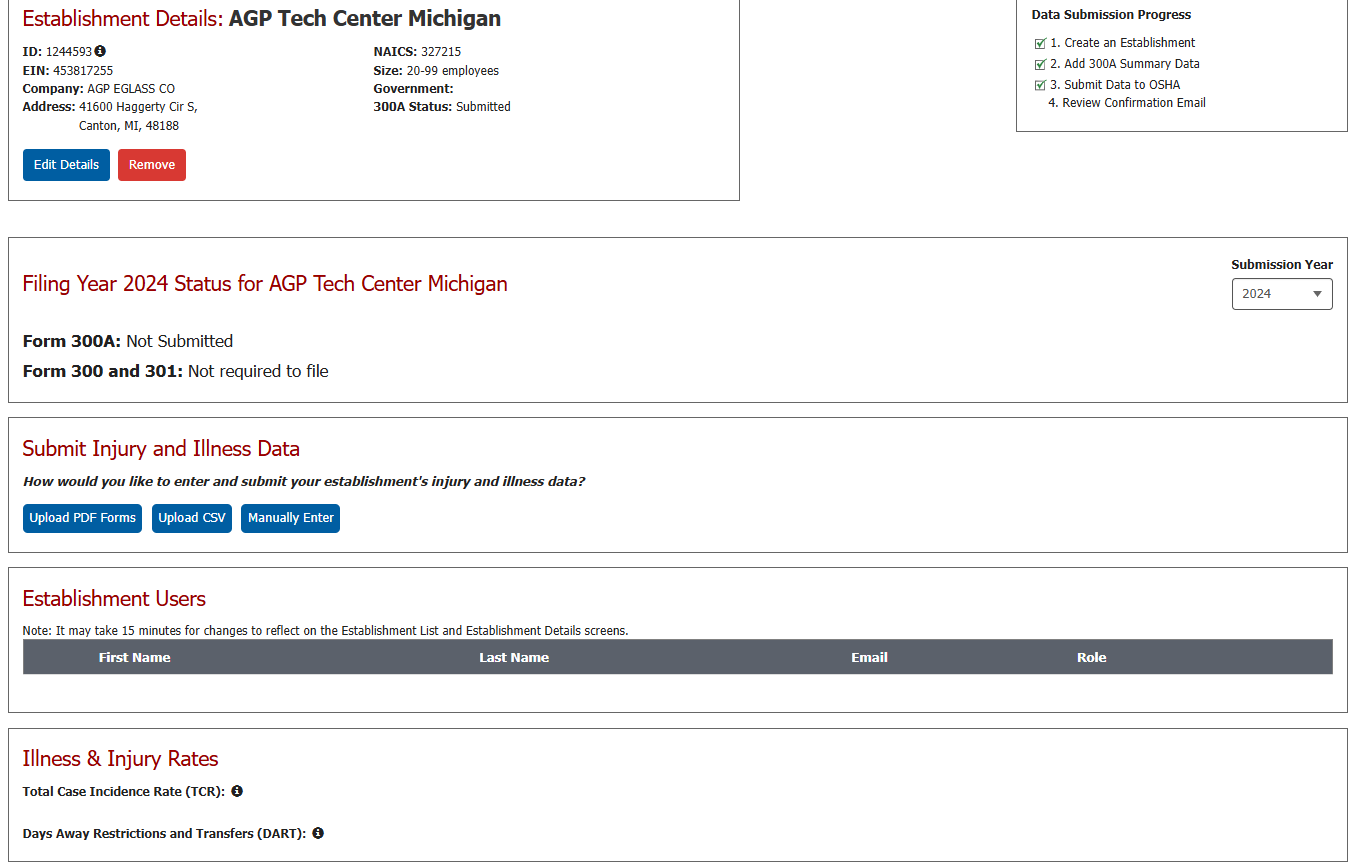Choose the Upload CSV option
Image resolution: width=1353 pixels, height=862 pixels.
192,518
